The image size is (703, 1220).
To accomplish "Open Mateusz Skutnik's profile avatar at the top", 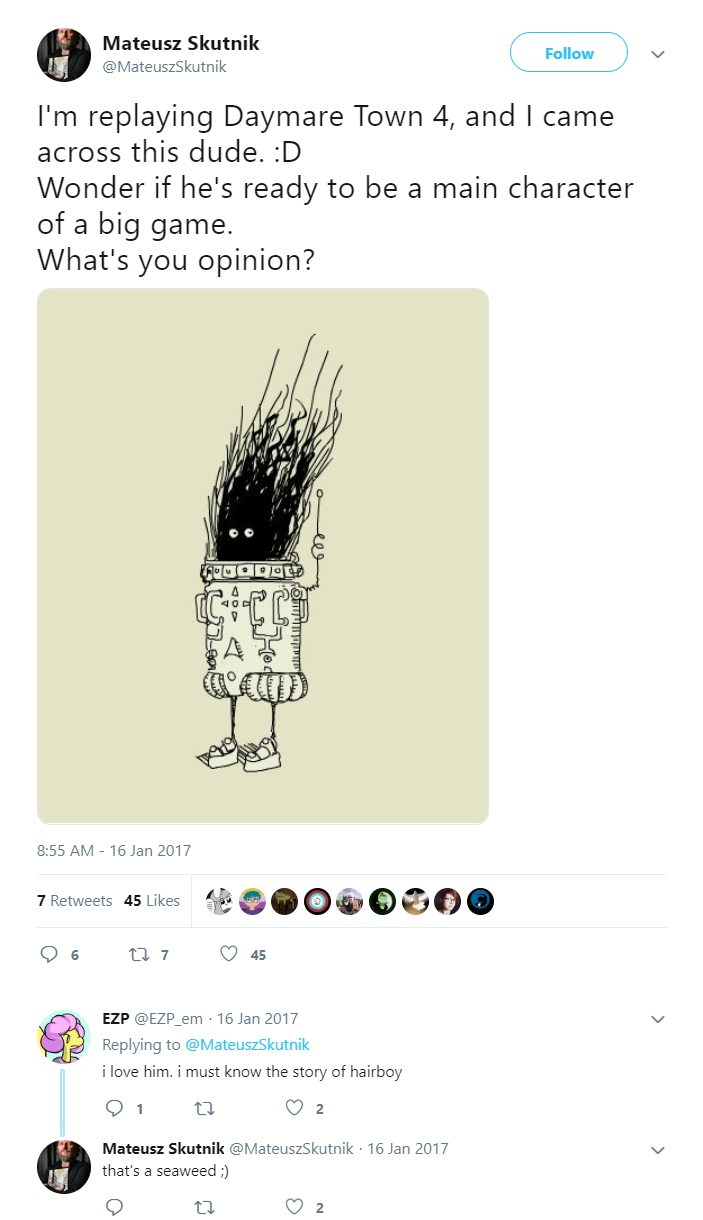I will [64, 55].
